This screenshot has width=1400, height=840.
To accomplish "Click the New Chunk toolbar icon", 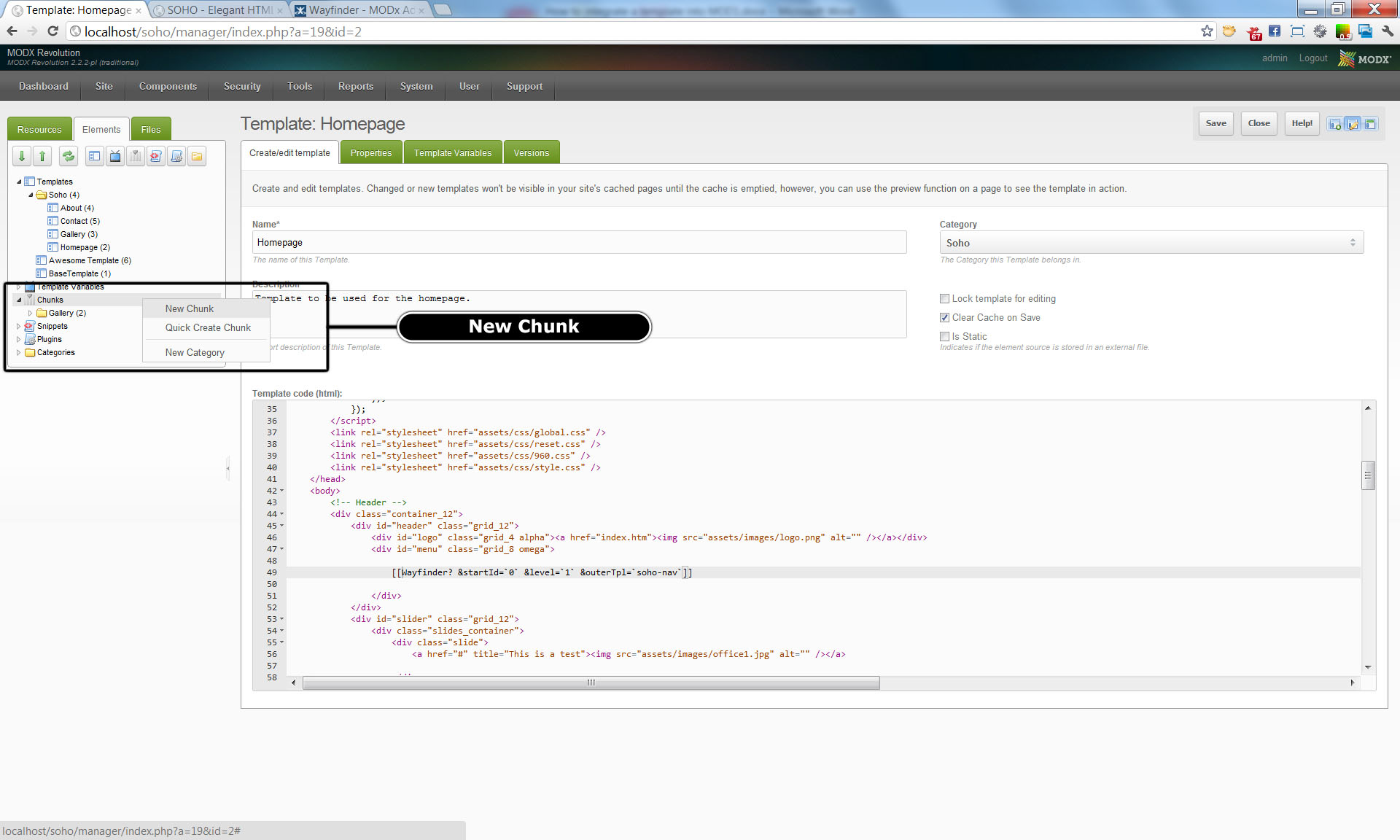I will pos(136,156).
